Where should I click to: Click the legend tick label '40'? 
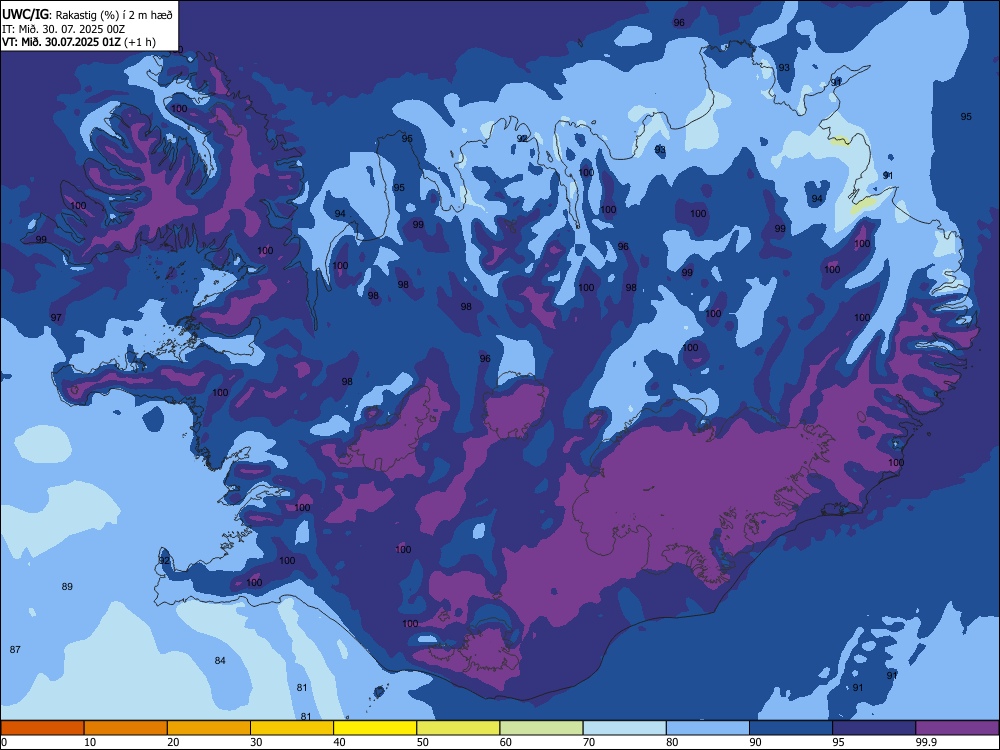(339, 742)
